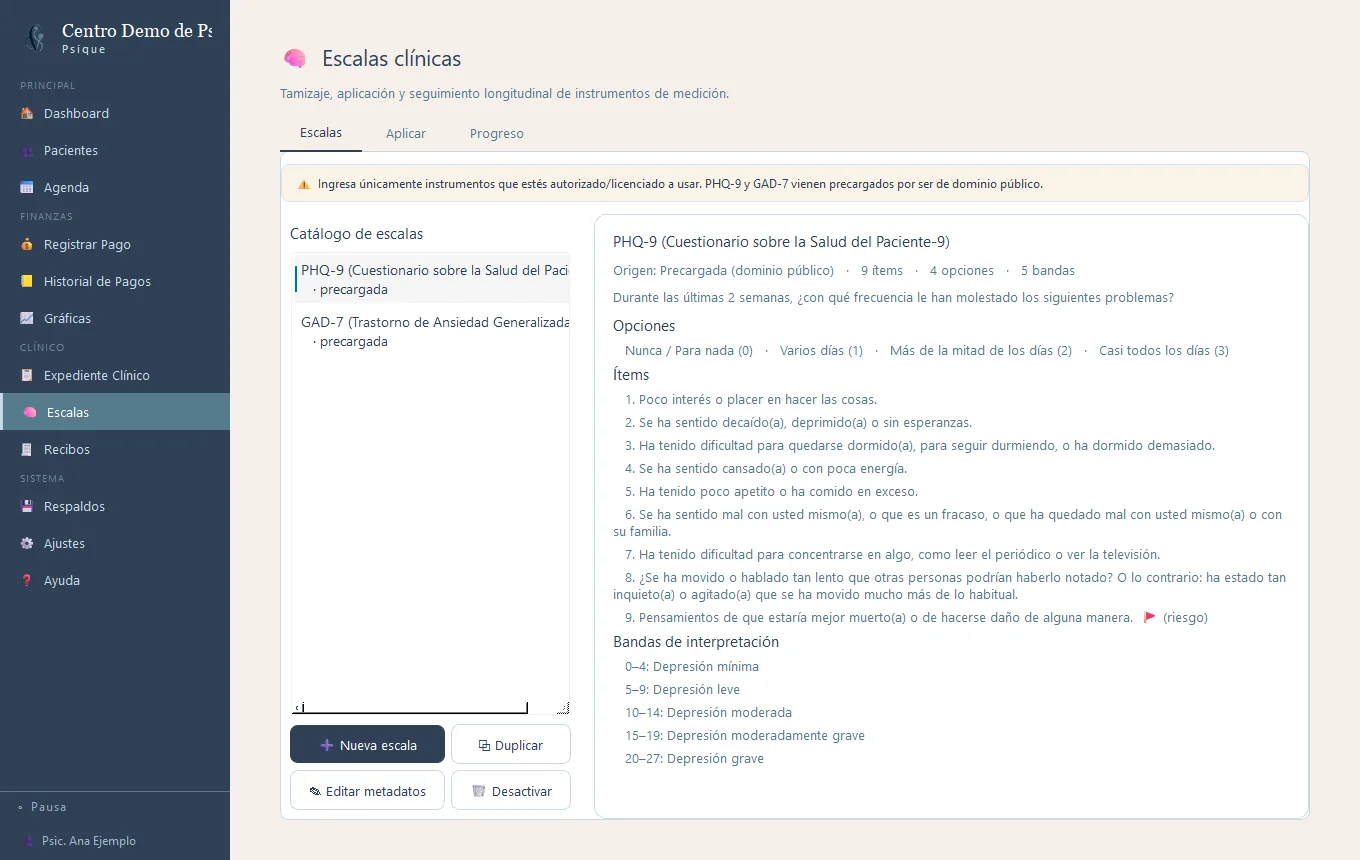1360x860 pixels.
Task: Click item 4 'cansado(a) o con poca energía'
Action: coord(765,469)
